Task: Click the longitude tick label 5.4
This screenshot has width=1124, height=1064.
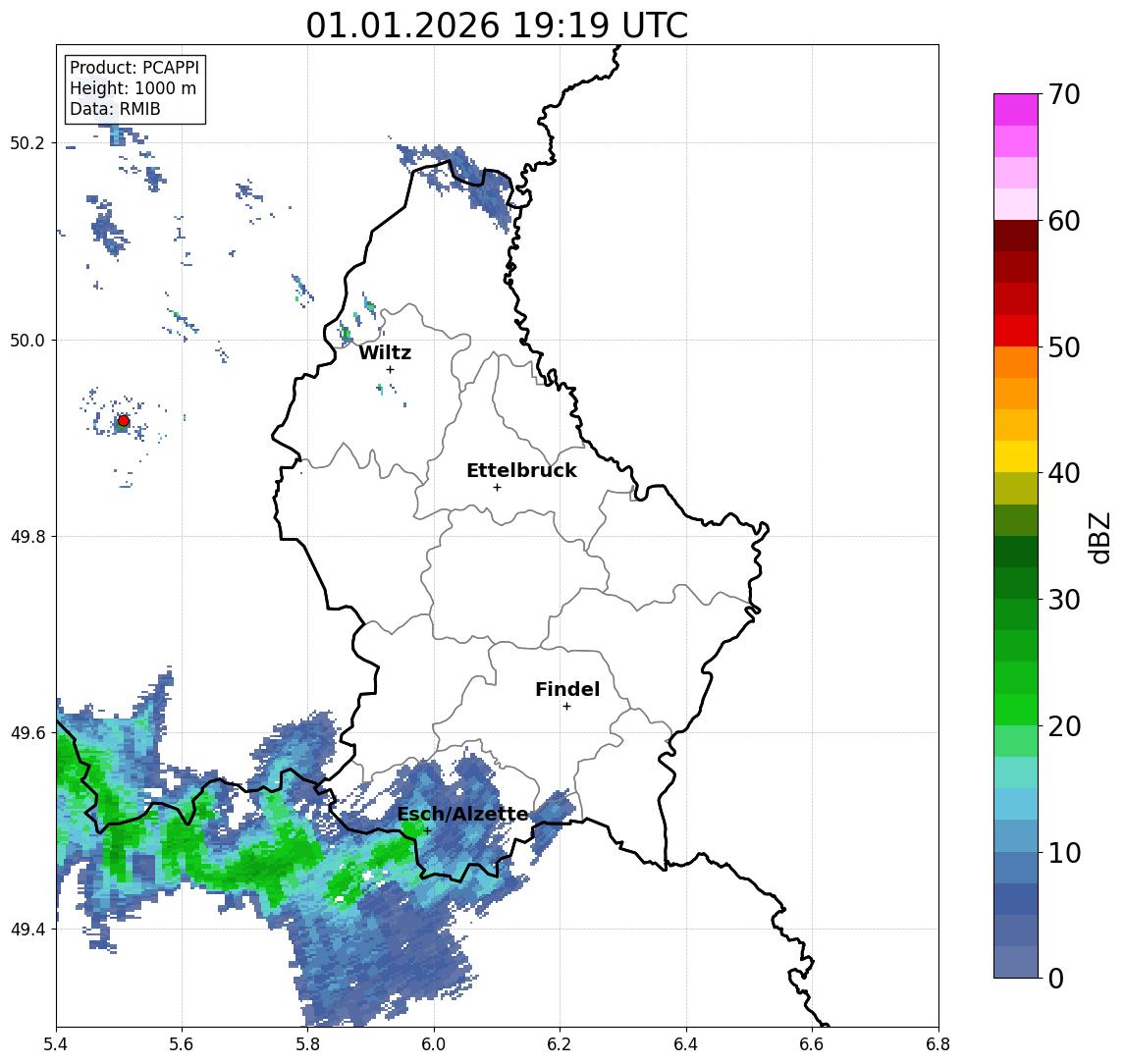Action: [x=57, y=1044]
